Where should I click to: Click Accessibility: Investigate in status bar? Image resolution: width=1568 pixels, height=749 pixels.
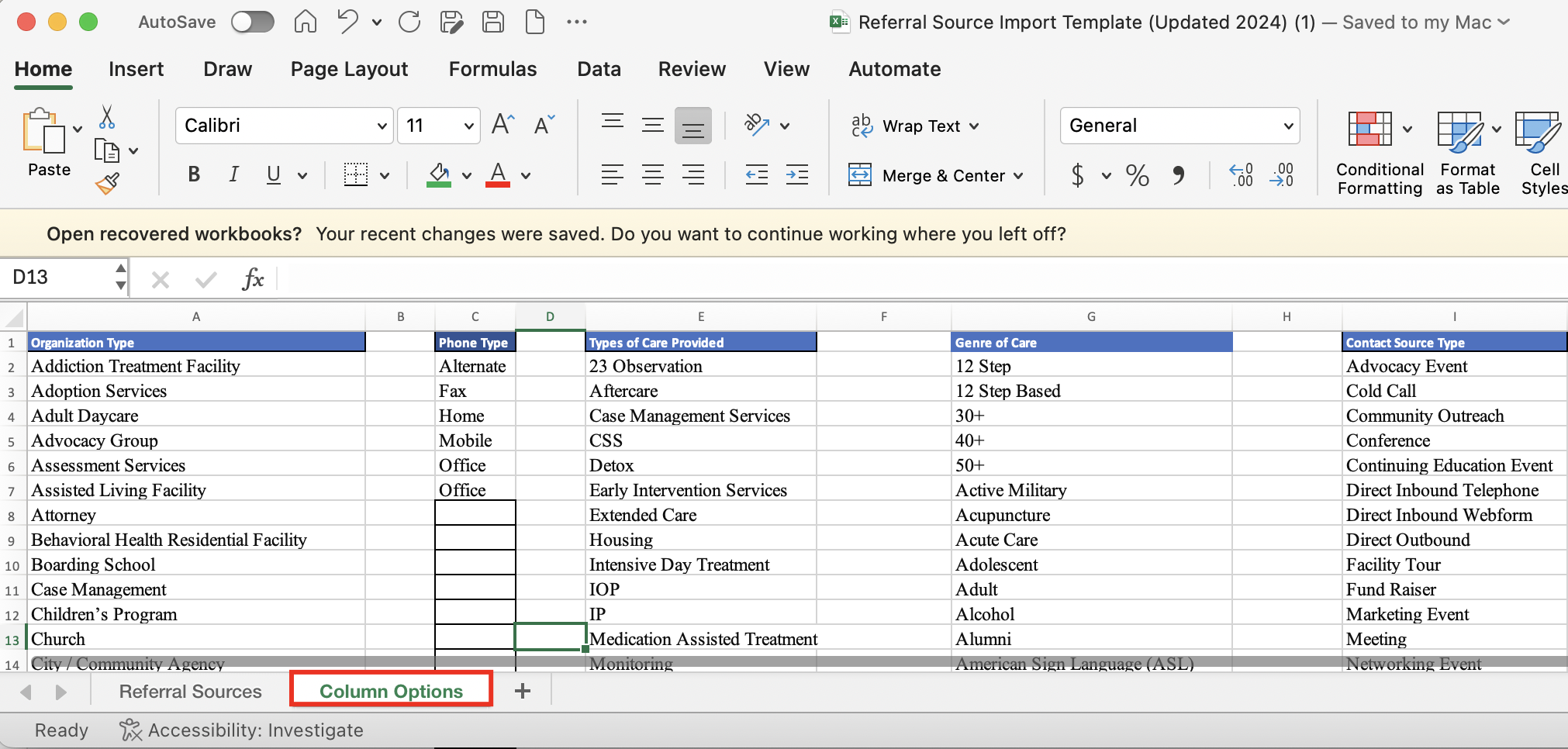pyautogui.click(x=241, y=730)
